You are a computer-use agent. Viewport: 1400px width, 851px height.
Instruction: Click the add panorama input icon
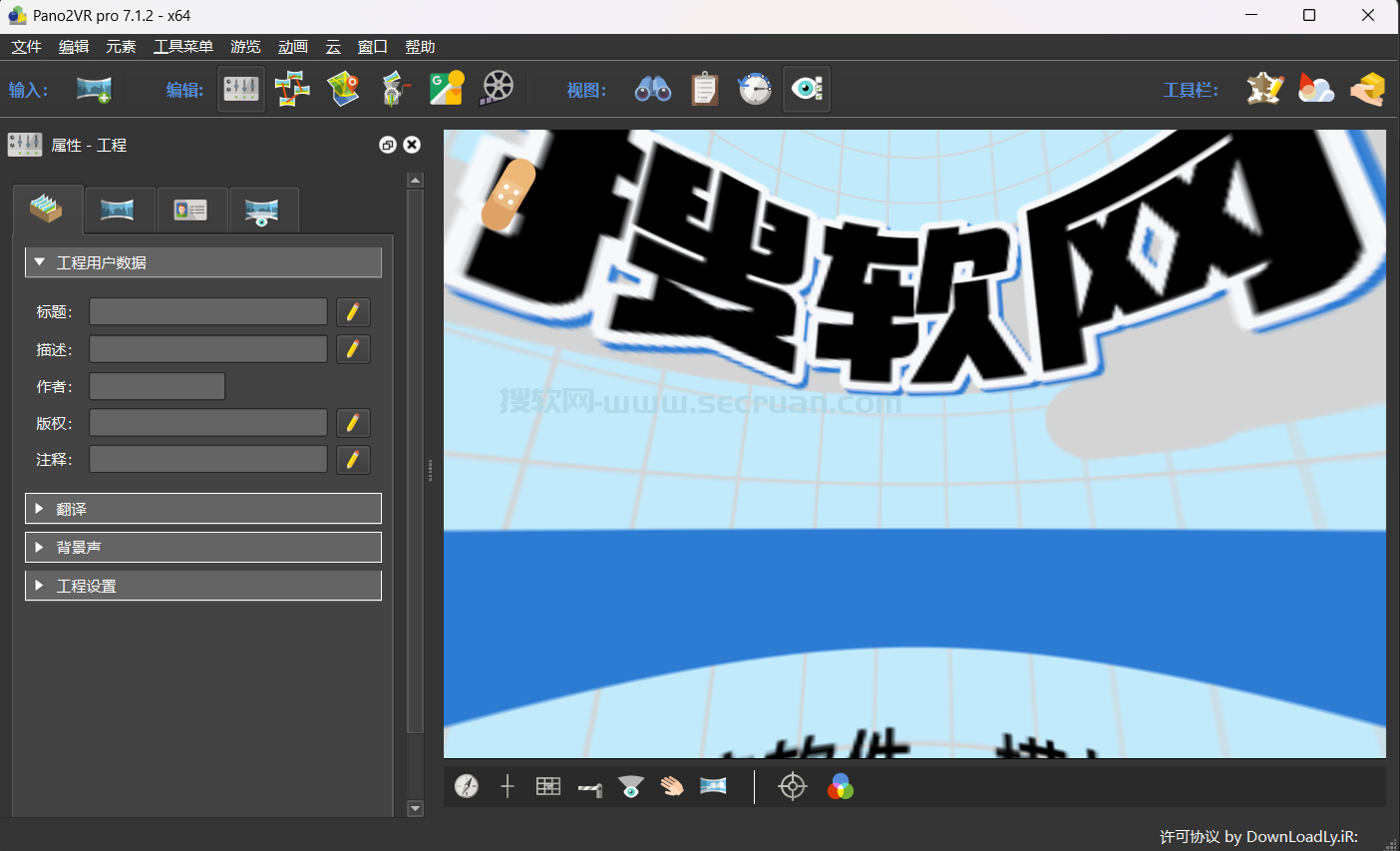[x=94, y=90]
